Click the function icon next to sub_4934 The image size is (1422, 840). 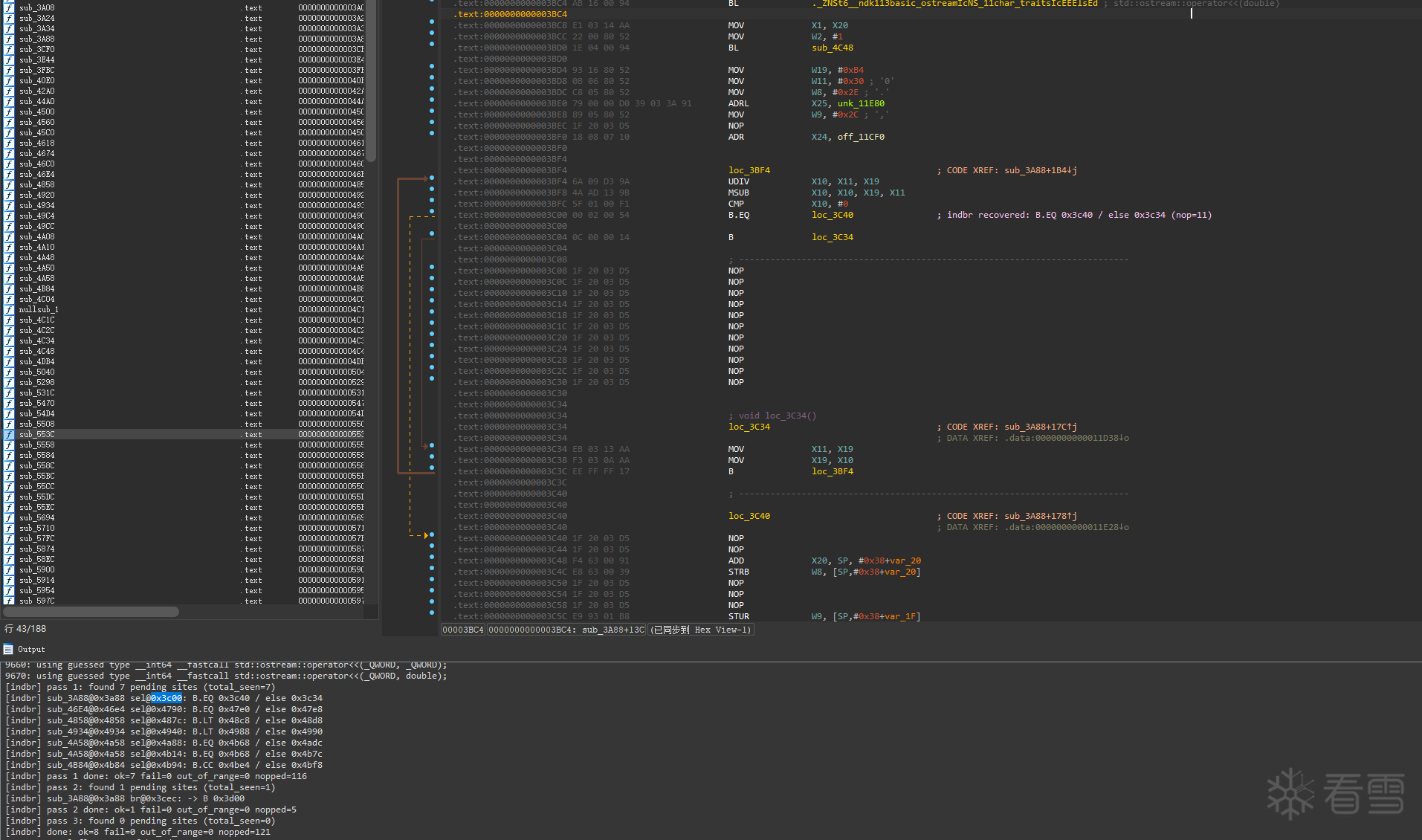10,205
